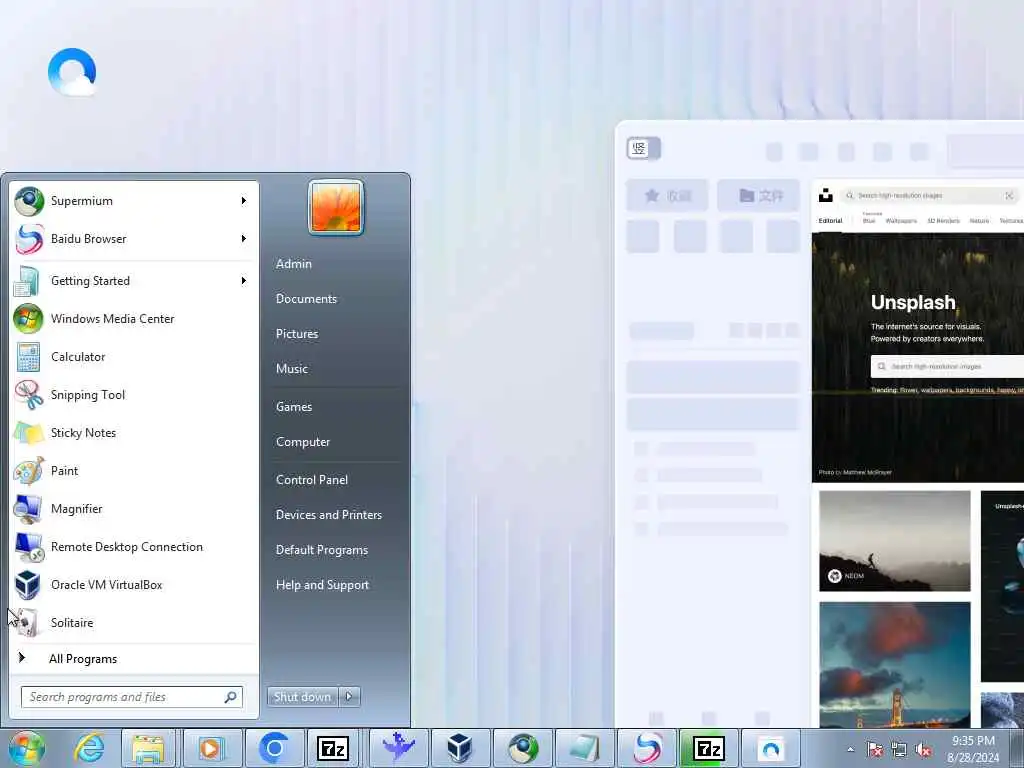Click the first 7z taskbar icon
Image resolution: width=1024 pixels, height=768 pixels.
coord(333,748)
